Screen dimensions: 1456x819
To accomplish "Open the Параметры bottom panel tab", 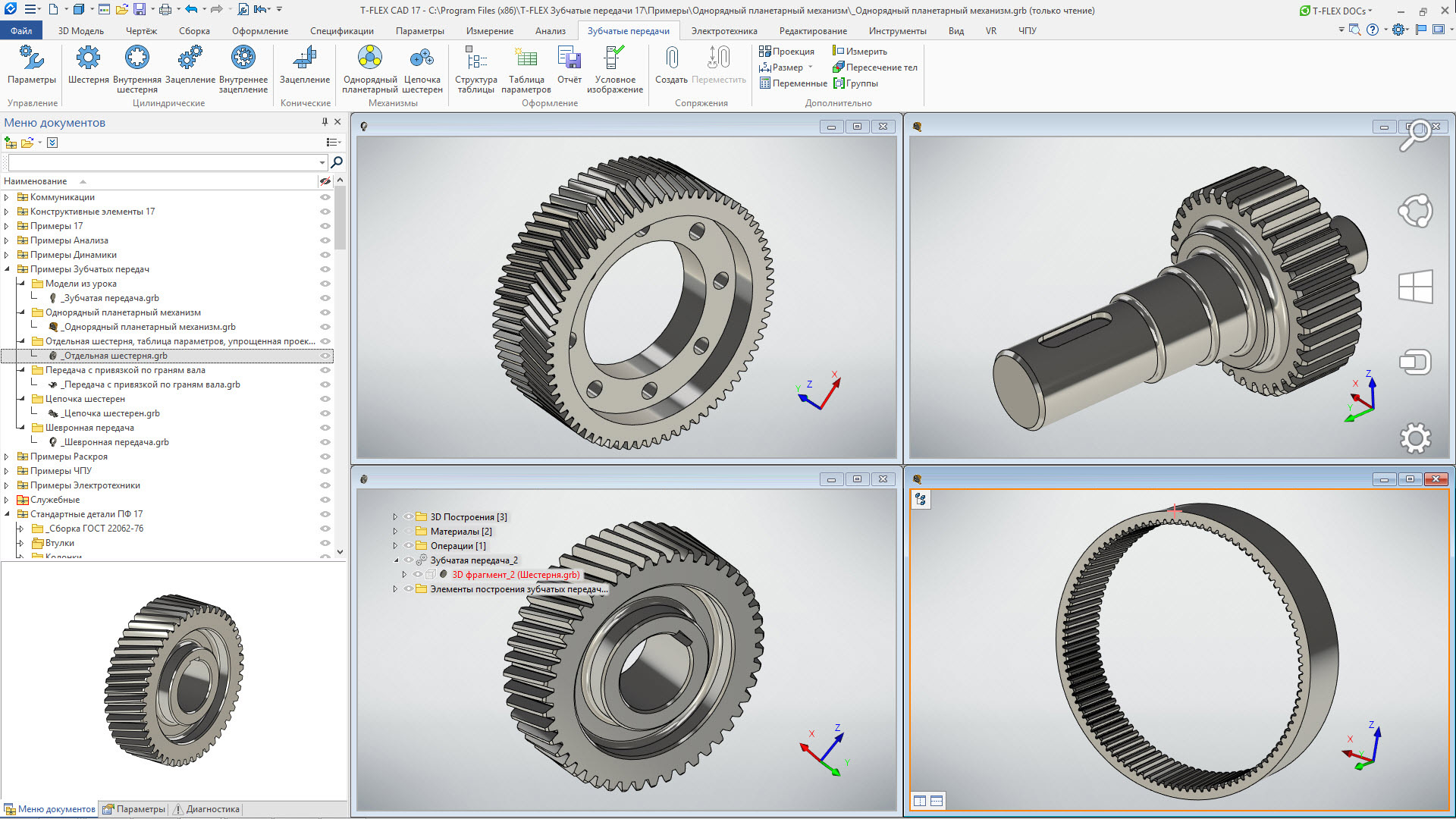I will point(133,809).
